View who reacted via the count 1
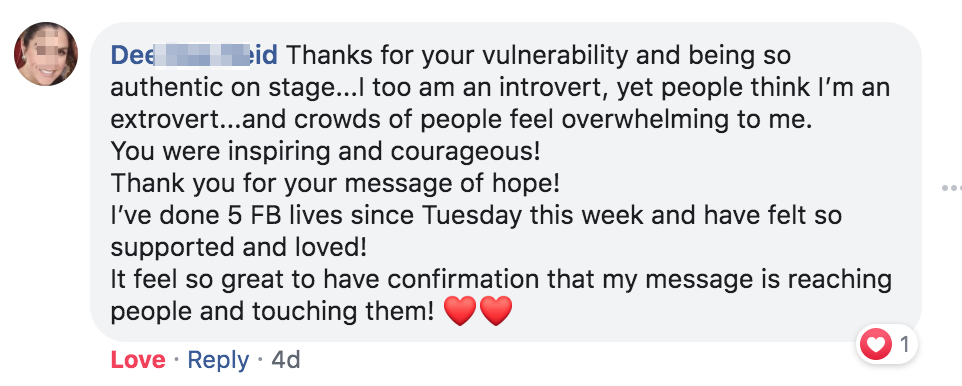This screenshot has width=962, height=386. coord(904,345)
